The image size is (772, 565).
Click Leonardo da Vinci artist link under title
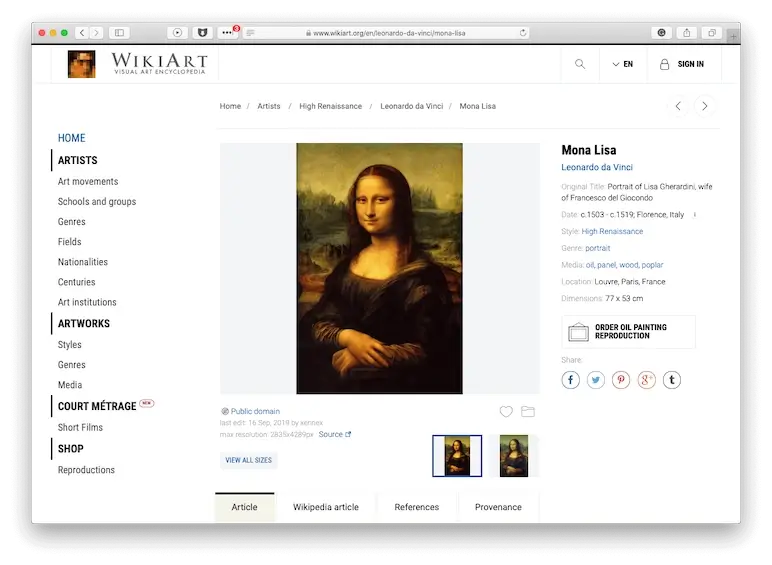click(x=597, y=167)
